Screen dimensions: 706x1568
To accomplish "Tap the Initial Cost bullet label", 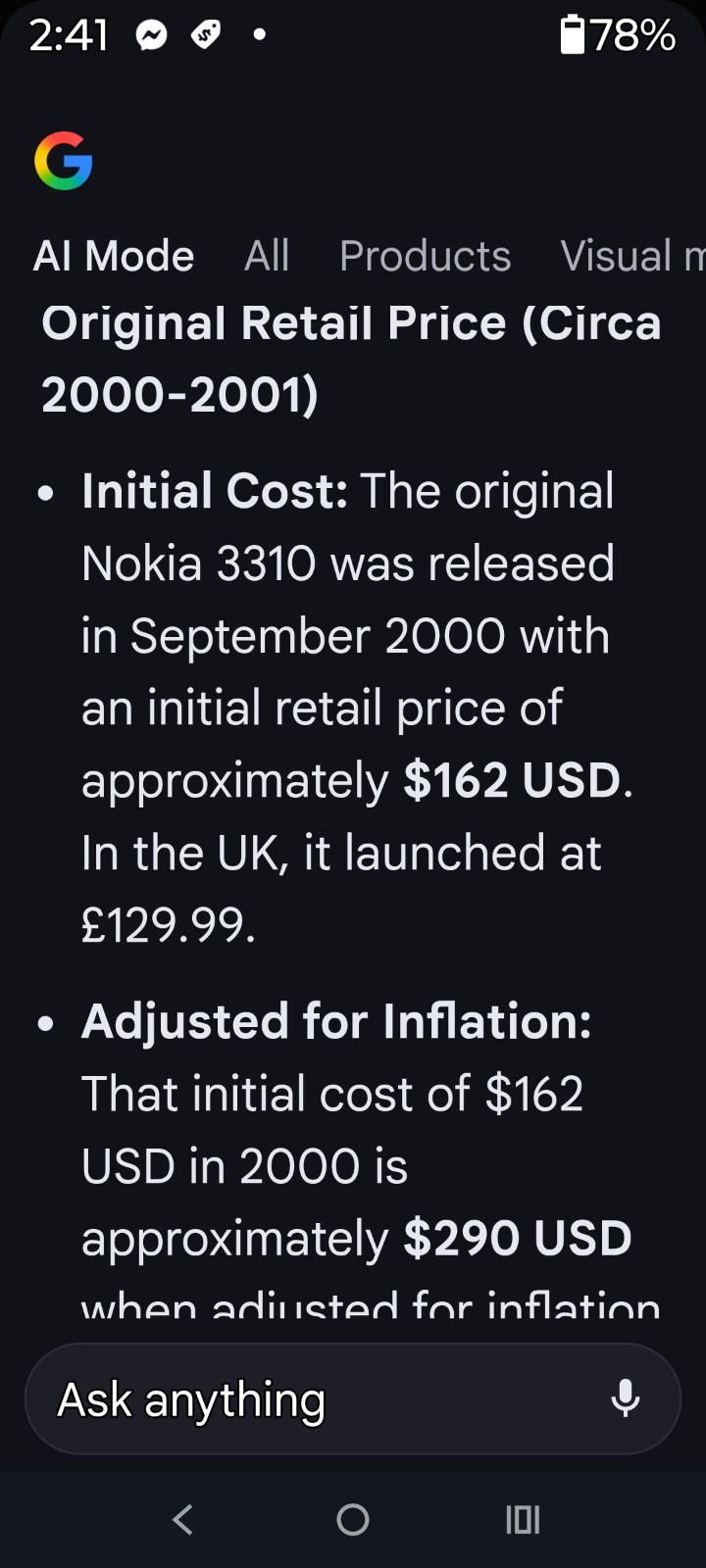I will (215, 491).
